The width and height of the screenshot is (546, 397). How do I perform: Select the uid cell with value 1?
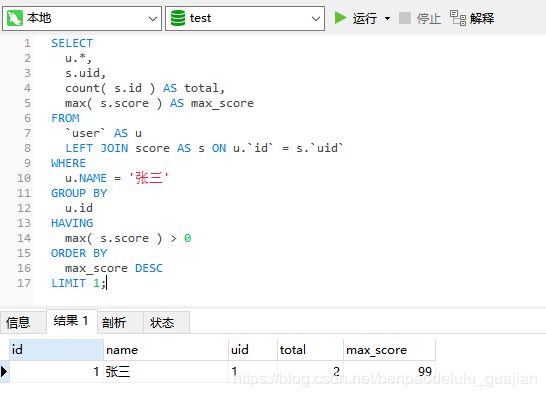coord(253,372)
